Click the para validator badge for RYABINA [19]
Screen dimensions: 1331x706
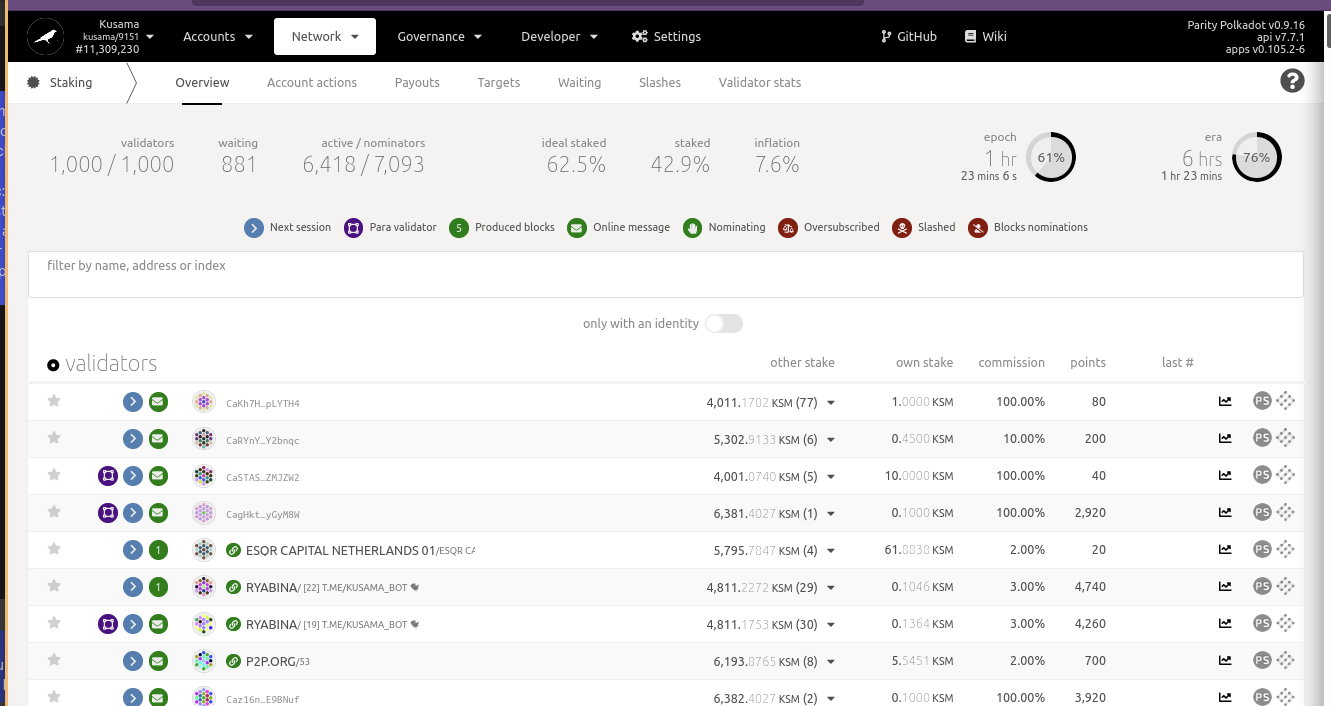(x=108, y=624)
